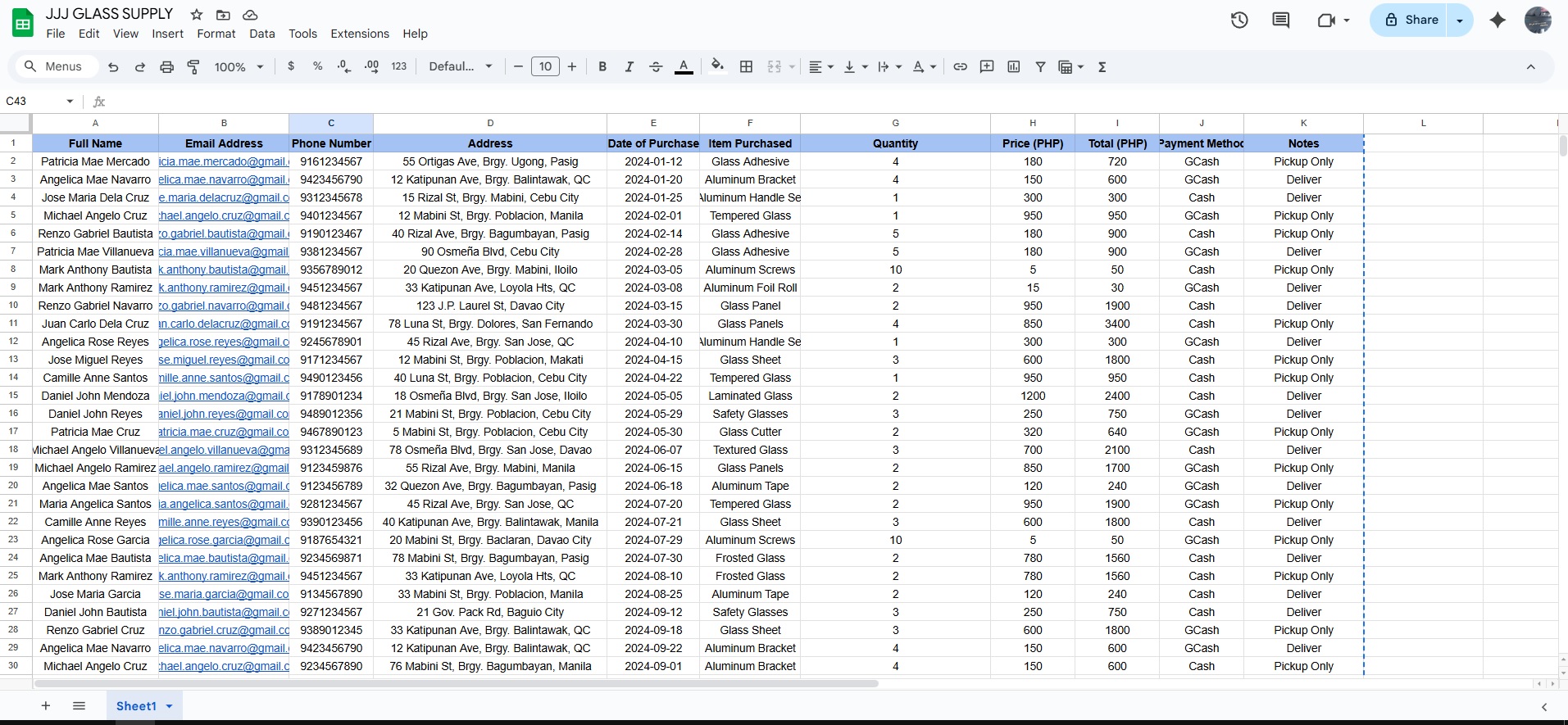Open the Insert menu

pos(167,34)
